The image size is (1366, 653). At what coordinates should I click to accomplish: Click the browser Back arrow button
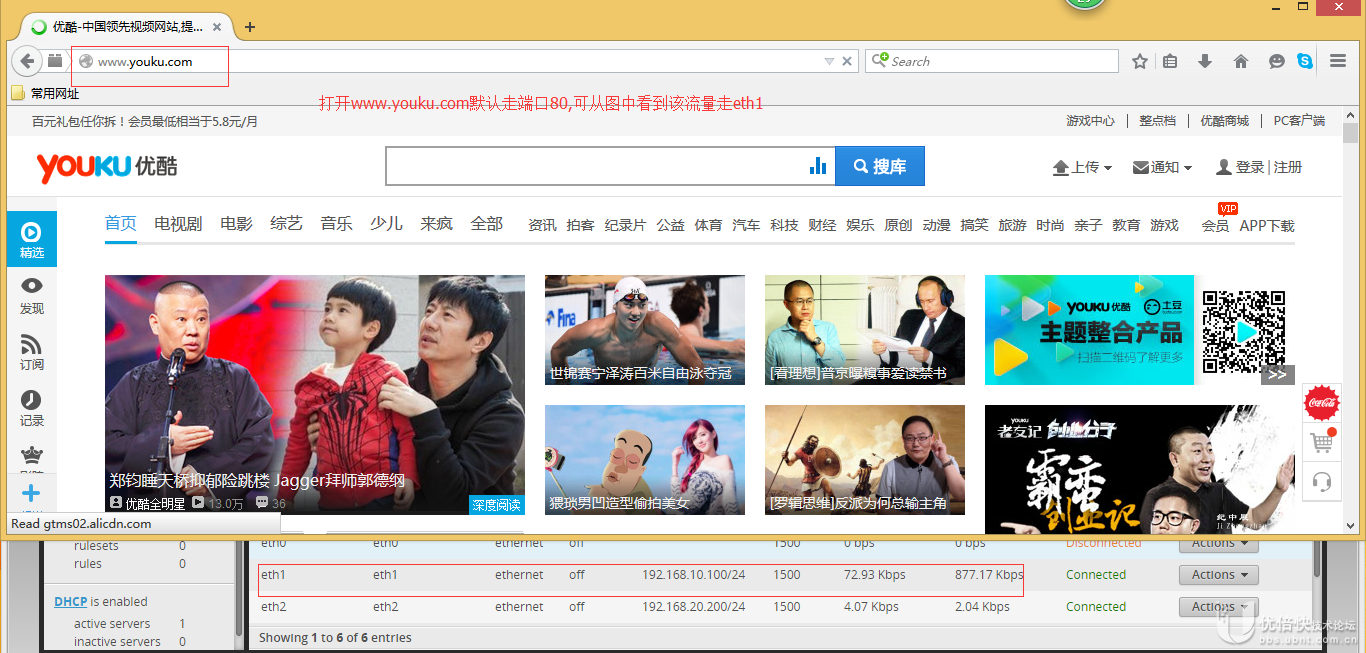click(26, 61)
